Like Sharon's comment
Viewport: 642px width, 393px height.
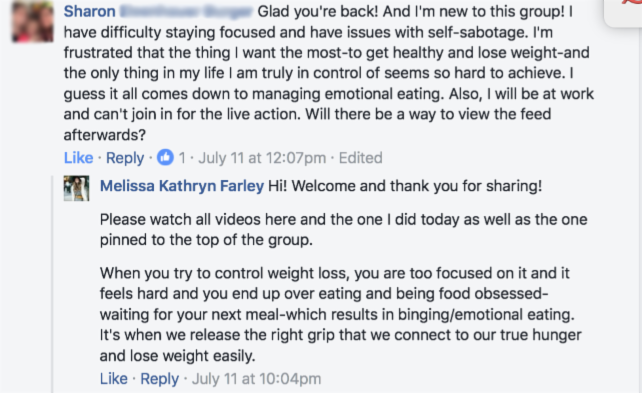79,158
